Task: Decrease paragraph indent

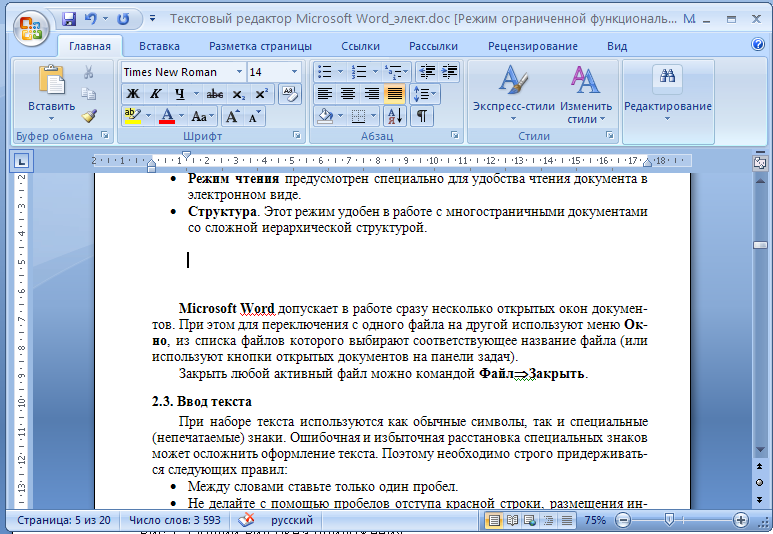Action: [427, 72]
